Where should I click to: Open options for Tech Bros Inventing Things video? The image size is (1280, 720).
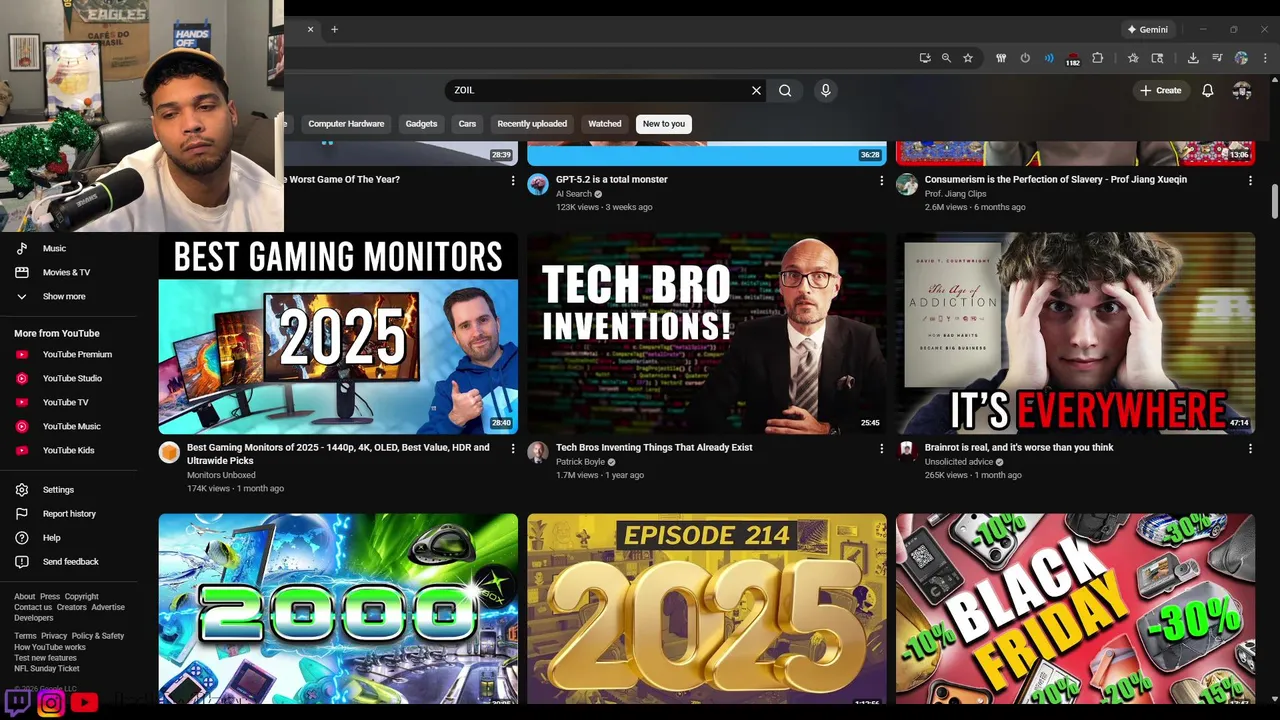[881, 449]
